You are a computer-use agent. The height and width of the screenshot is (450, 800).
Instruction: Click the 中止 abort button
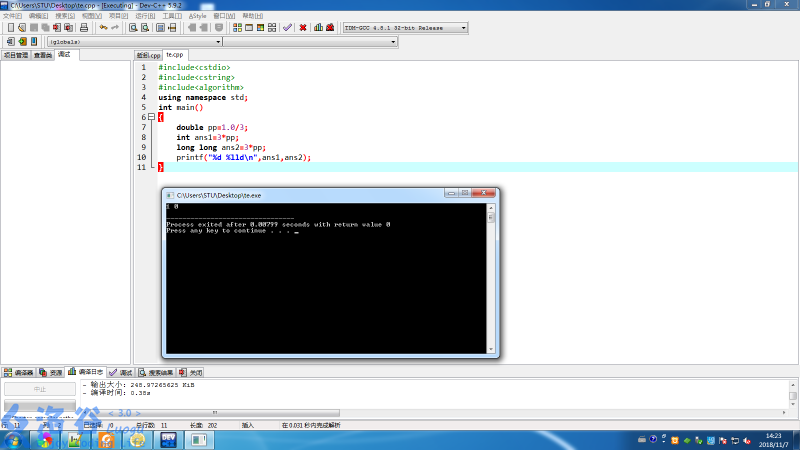point(40,389)
